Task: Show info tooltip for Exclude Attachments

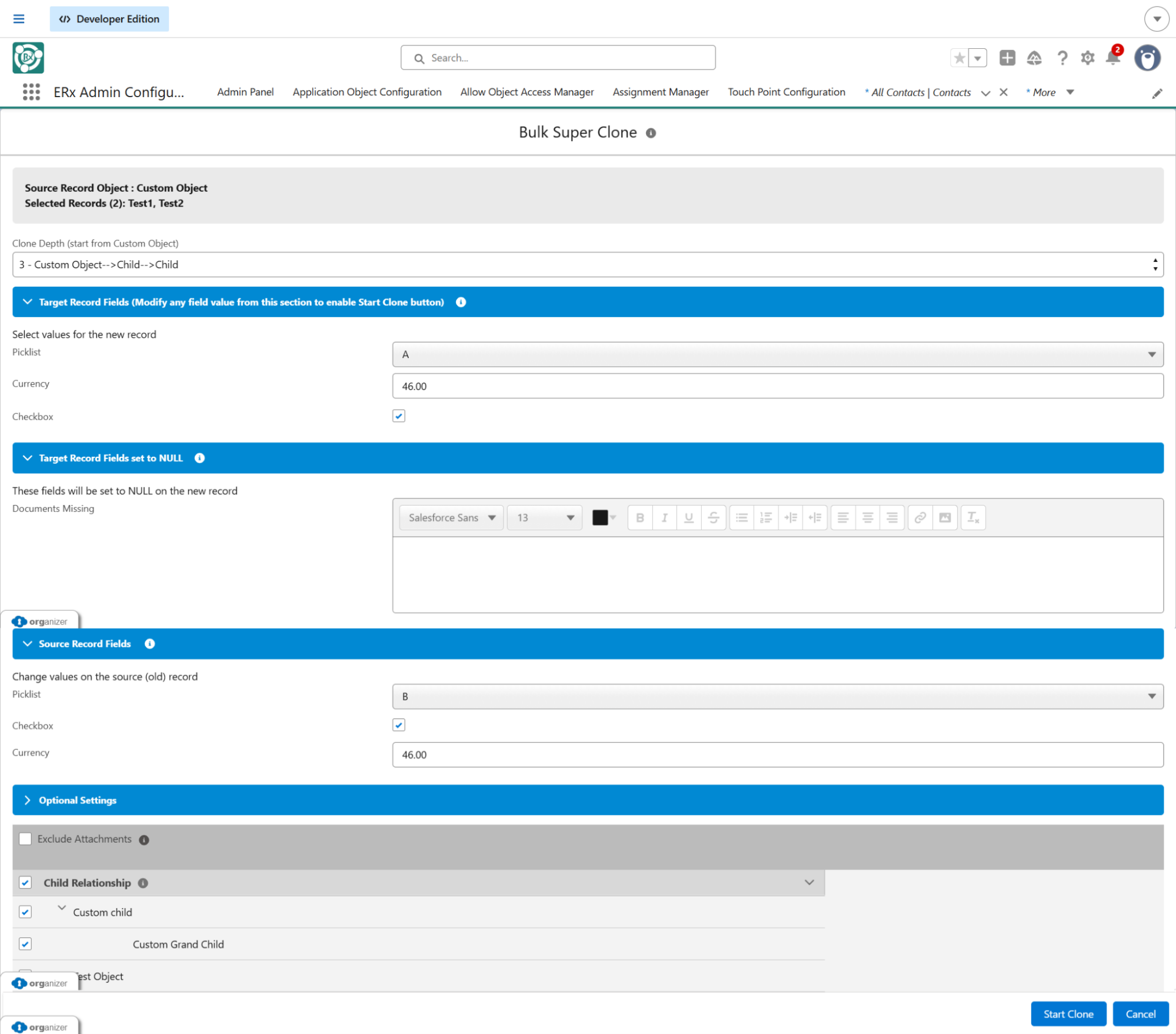Action: [x=144, y=840]
